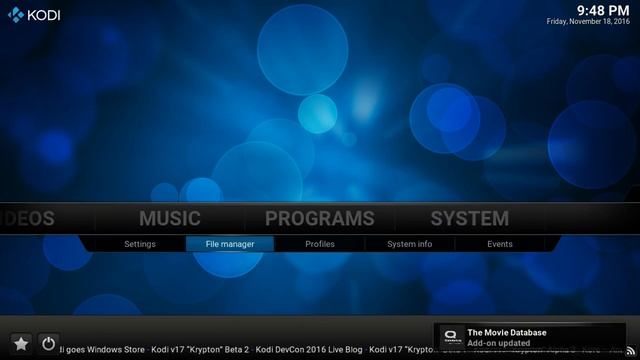Select the partially visible VIDEOS menu item
Viewport: 640px width, 360px height.
(x=27, y=218)
